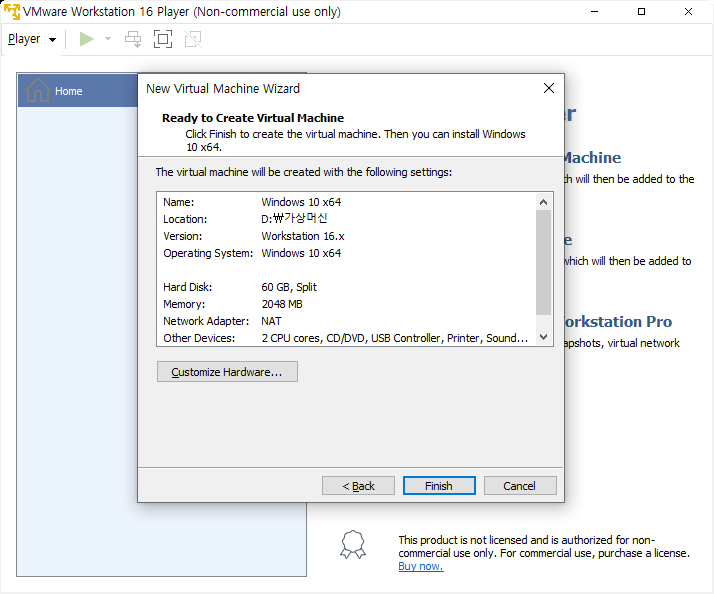
Task: Click the Home house icon
Action: pos(37,90)
